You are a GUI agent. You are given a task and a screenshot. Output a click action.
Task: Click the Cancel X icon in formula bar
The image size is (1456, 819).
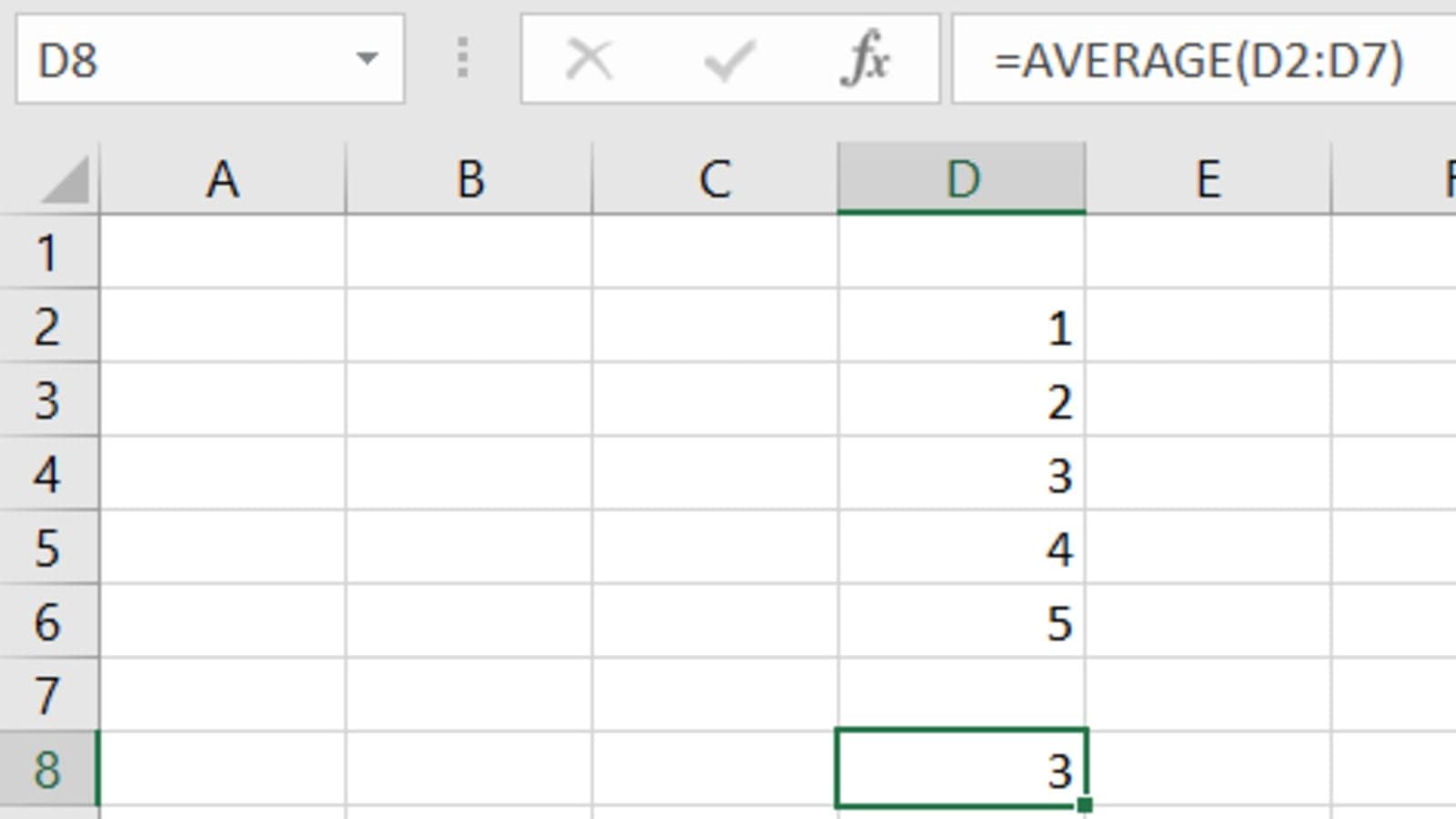(x=589, y=59)
